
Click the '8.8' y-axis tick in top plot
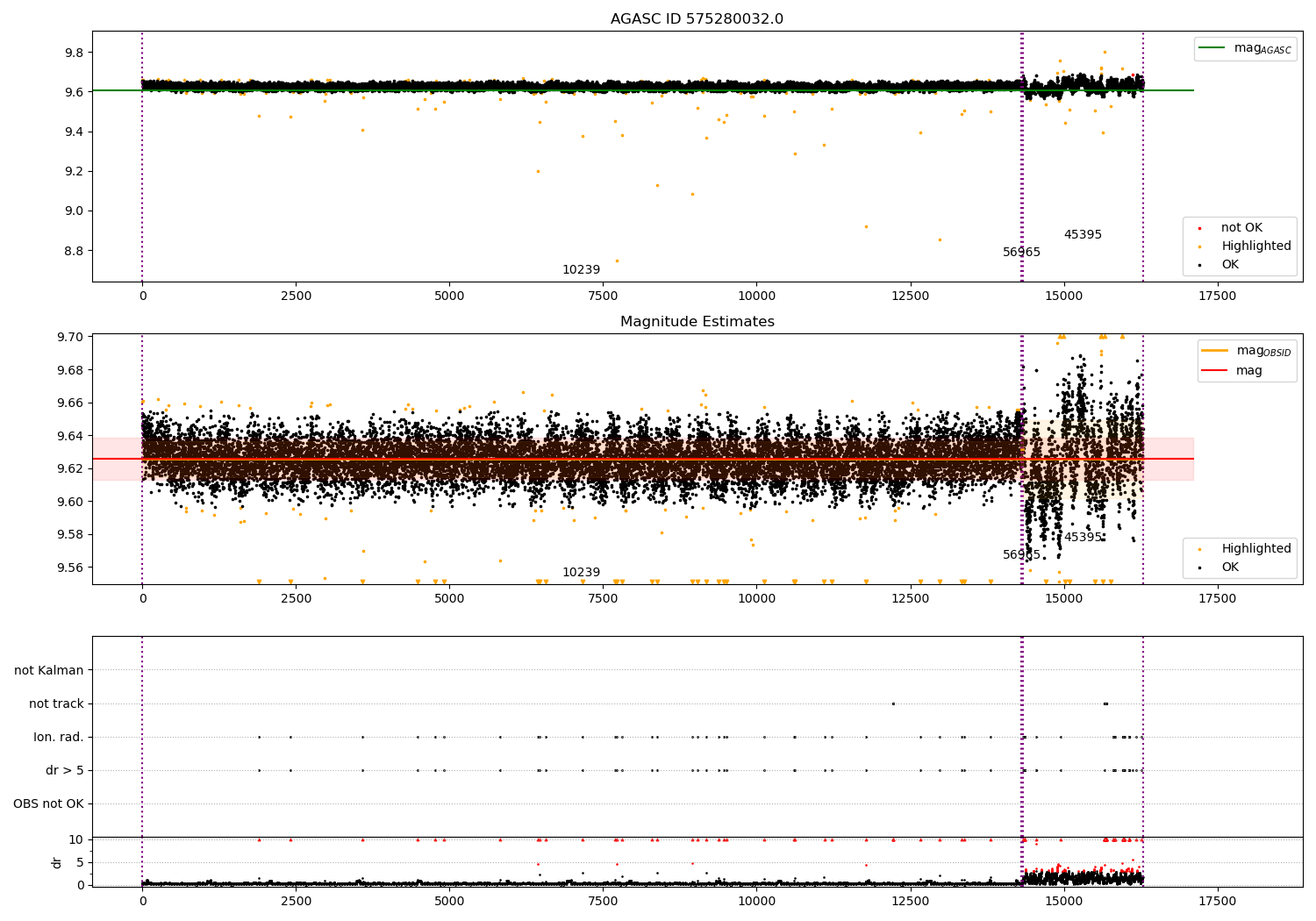74,251
